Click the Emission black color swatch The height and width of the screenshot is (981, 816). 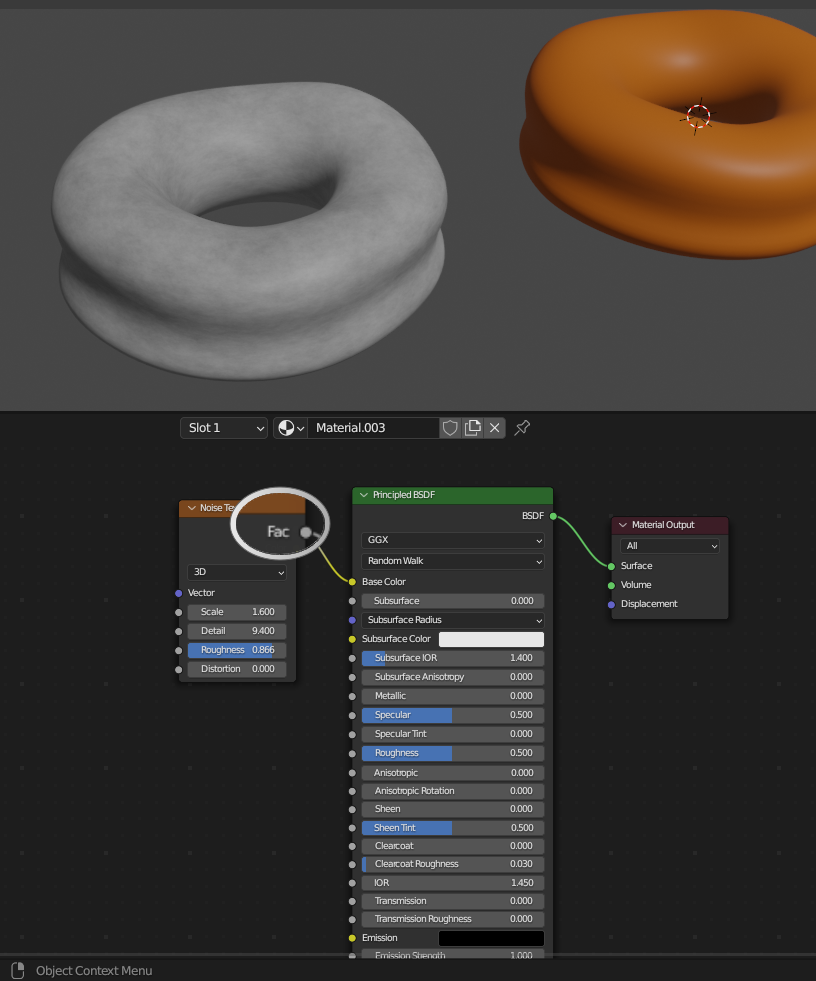(491, 938)
